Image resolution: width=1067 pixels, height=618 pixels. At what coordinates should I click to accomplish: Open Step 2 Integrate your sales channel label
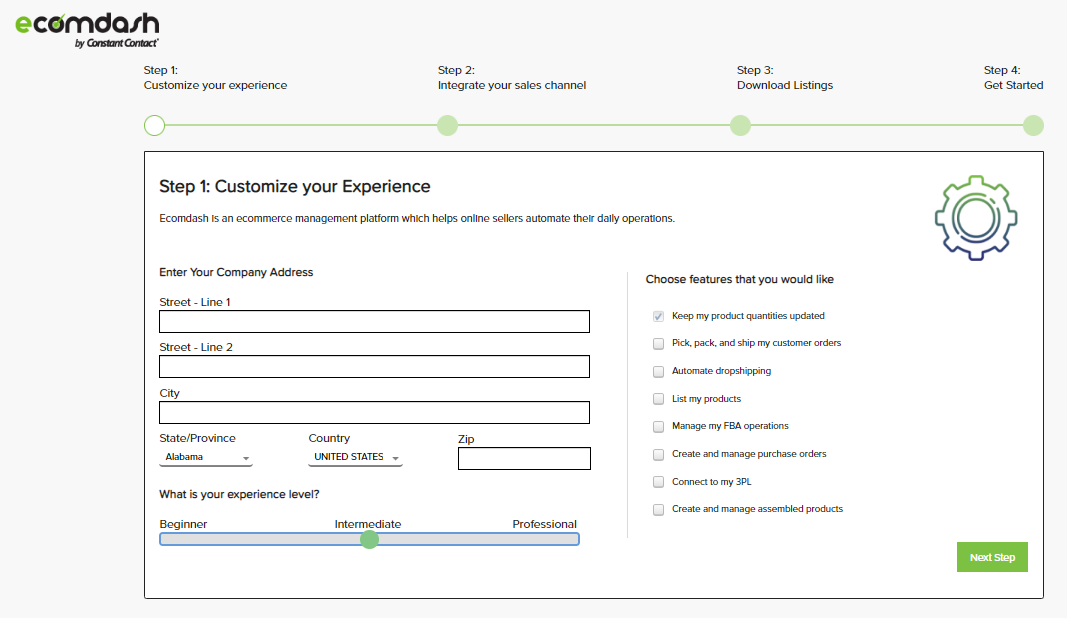pos(512,78)
